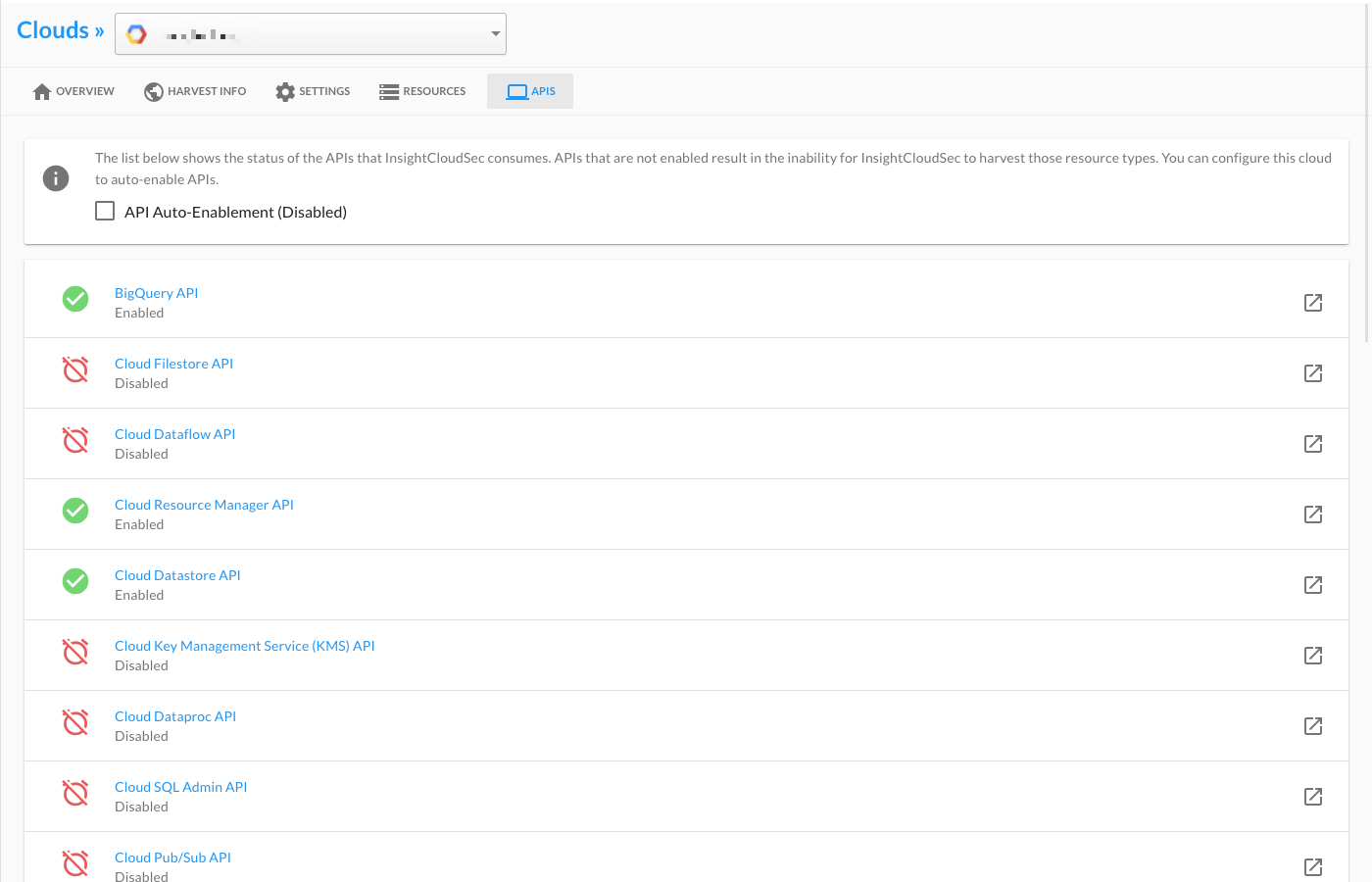1372x882 pixels.
Task: Open the Cloud Resource Manager API link
Action: [x=205, y=505]
